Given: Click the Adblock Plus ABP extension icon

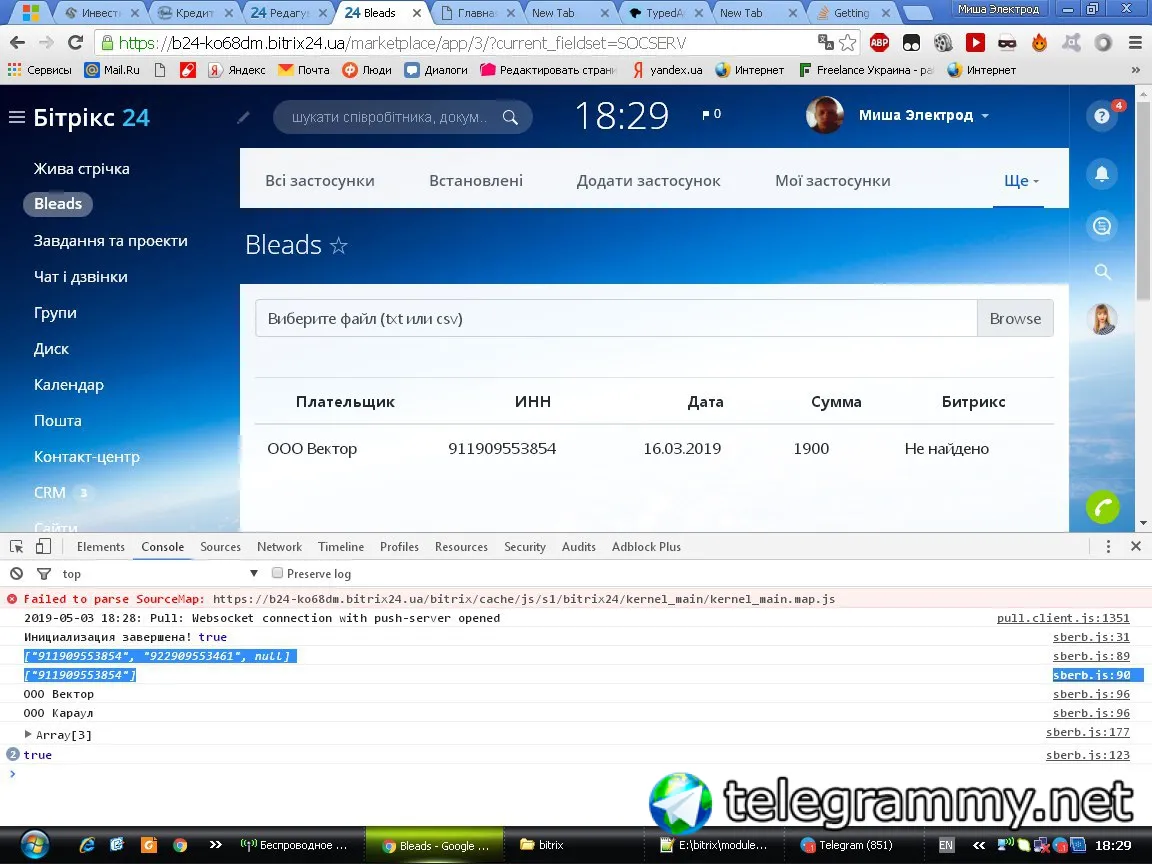Looking at the screenshot, I should (x=879, y=43).
